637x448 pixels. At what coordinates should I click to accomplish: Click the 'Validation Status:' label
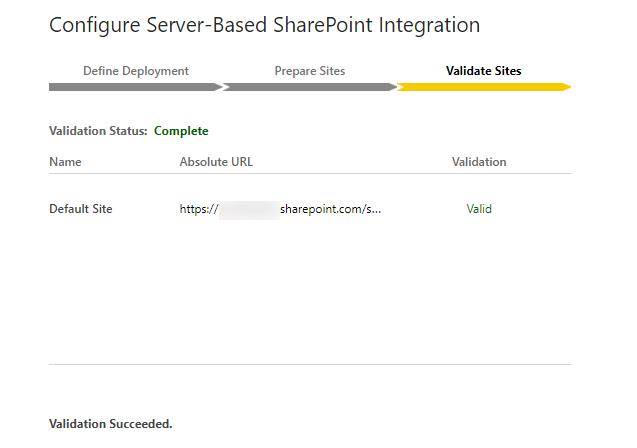coord(98,131)
